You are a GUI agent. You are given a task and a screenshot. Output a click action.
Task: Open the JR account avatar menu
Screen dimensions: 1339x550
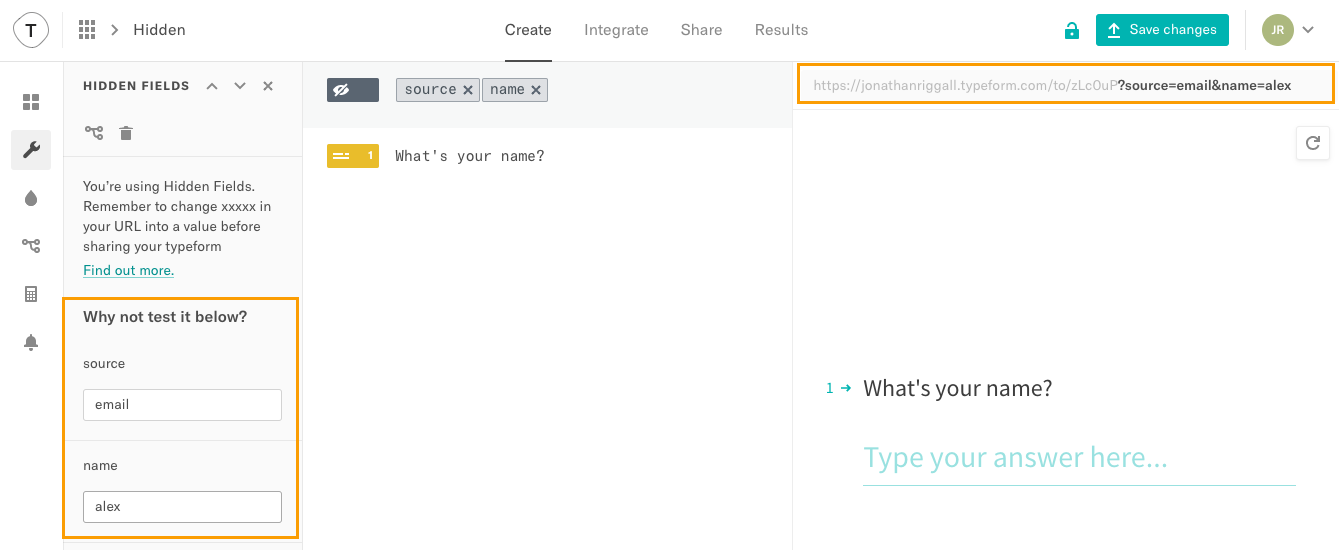pyautogui.click(x=1278, y=30)
